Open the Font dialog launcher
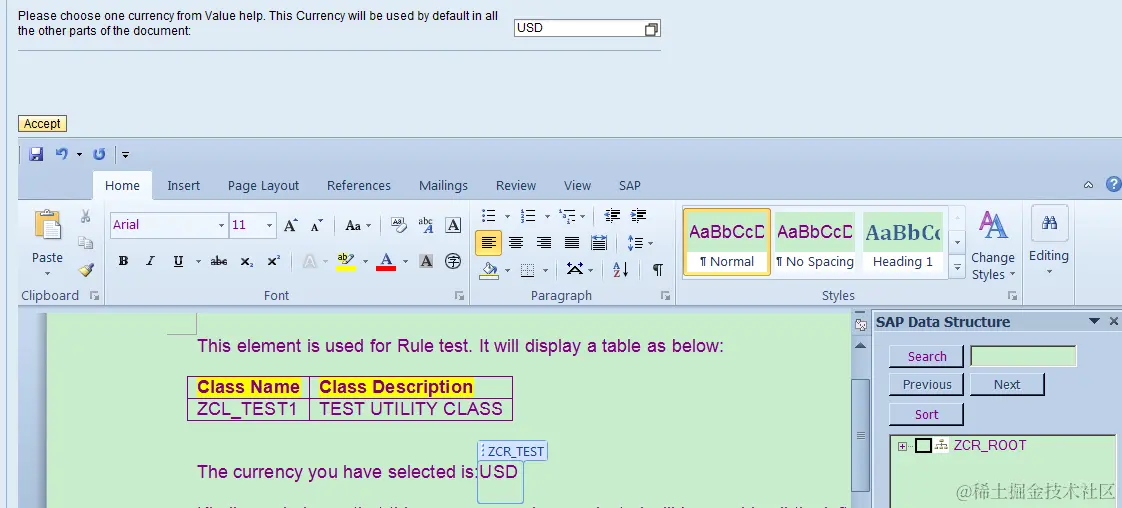The height and width of the screenshot is (508, 1122). click(459, 295)
